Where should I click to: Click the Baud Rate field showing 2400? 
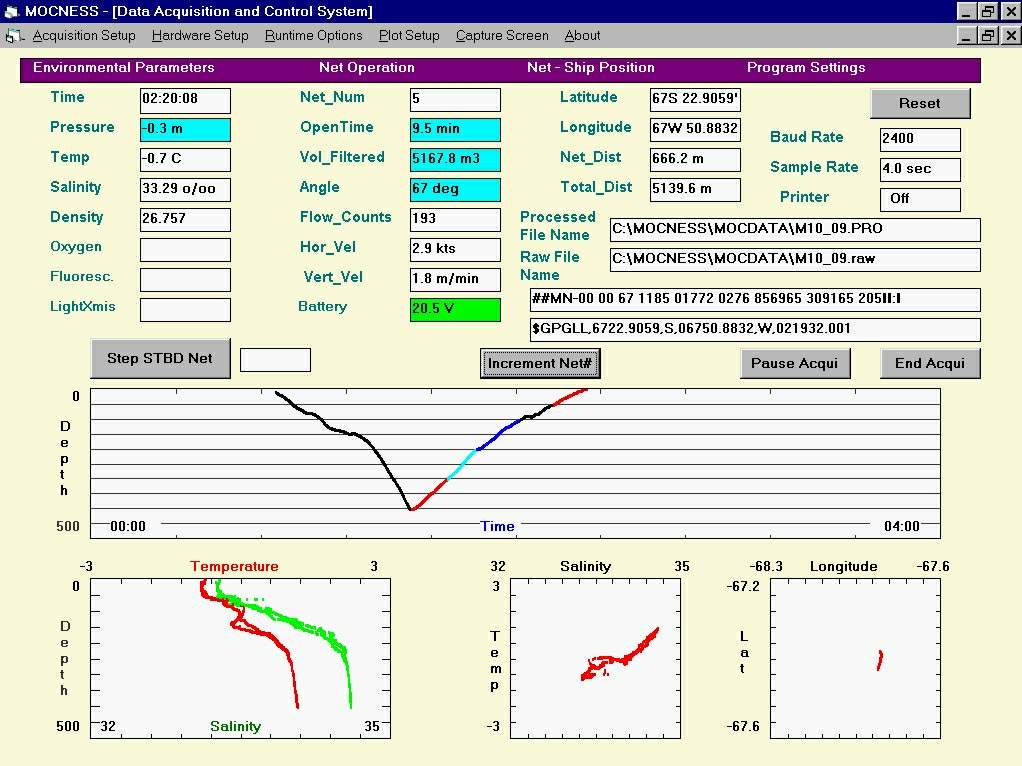(x=920, y=140)
